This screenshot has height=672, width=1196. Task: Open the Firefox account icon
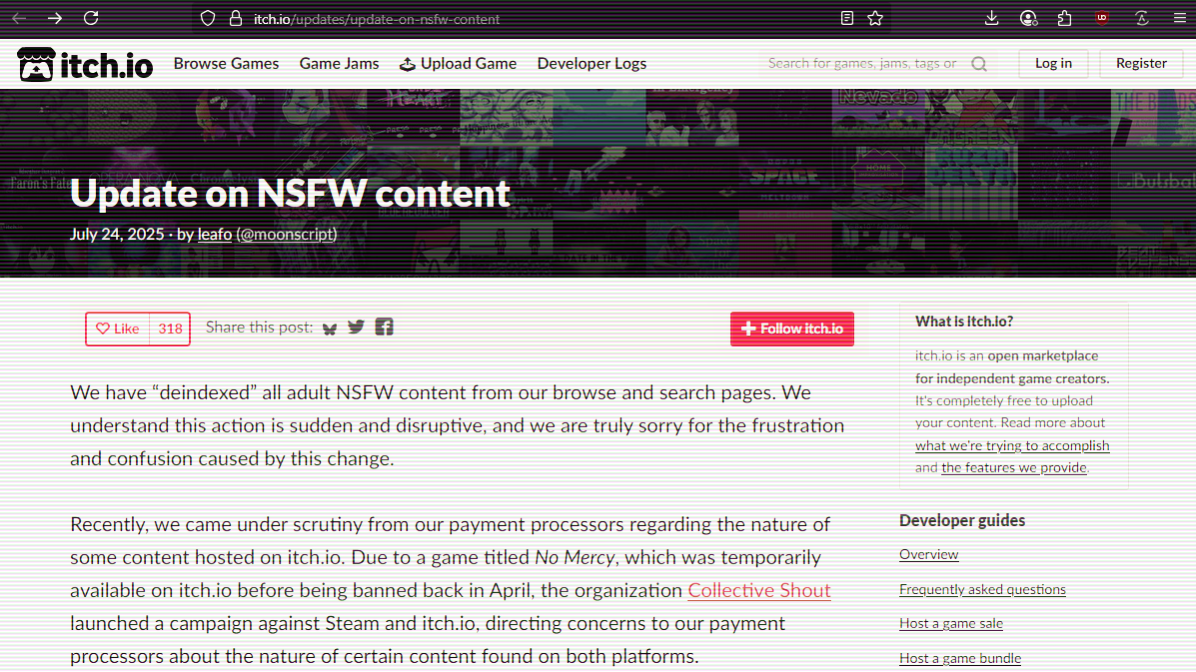pyautogui.click(x=1028, y=18)
